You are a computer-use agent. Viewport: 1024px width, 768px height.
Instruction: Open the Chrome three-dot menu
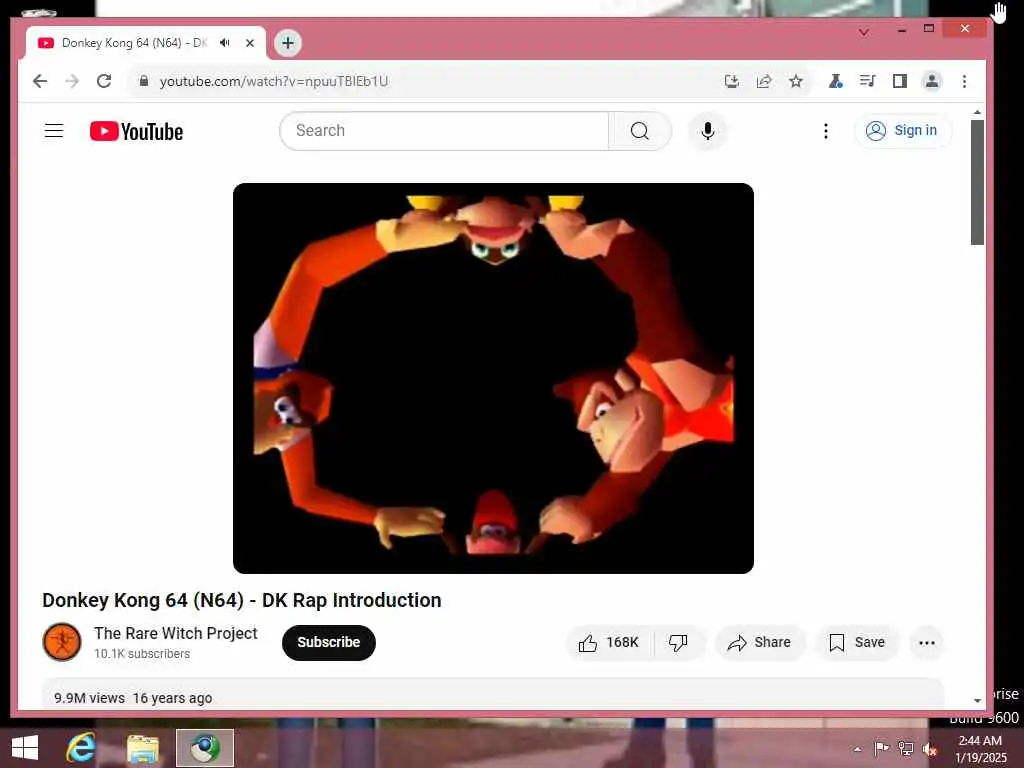965,81
